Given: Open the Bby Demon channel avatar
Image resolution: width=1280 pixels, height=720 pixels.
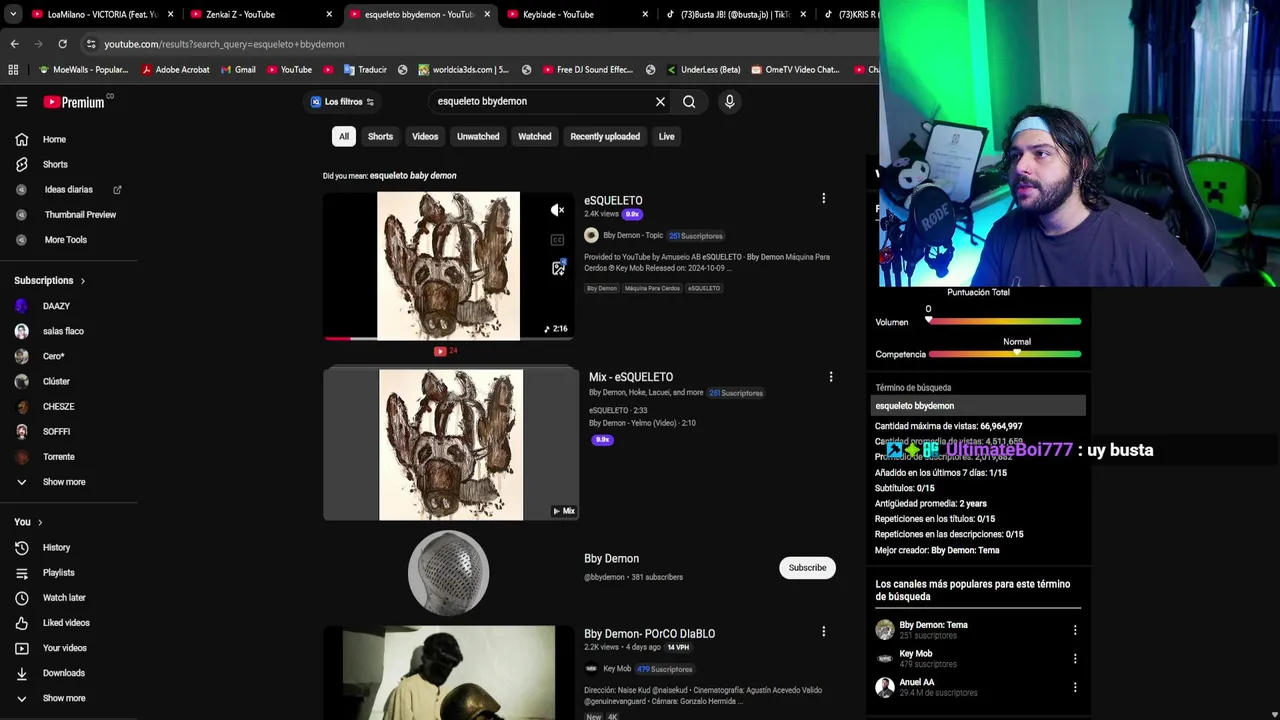Looking at the screenshot, I should pyautogui.click(x=448, y=573).
